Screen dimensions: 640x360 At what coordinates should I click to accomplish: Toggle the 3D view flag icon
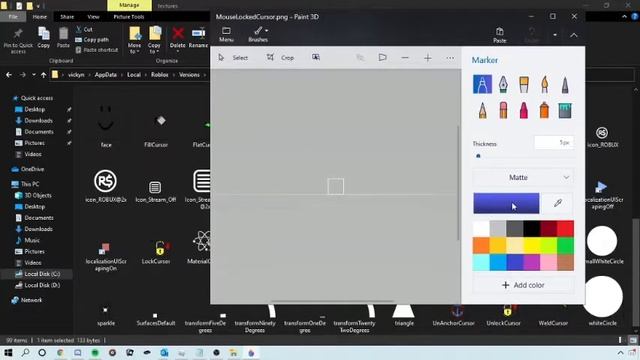coord(382,58)
